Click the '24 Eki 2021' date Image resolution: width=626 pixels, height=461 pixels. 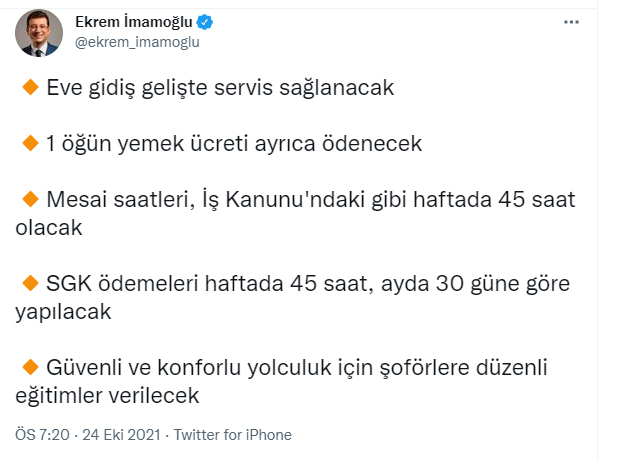pos(121,435)
